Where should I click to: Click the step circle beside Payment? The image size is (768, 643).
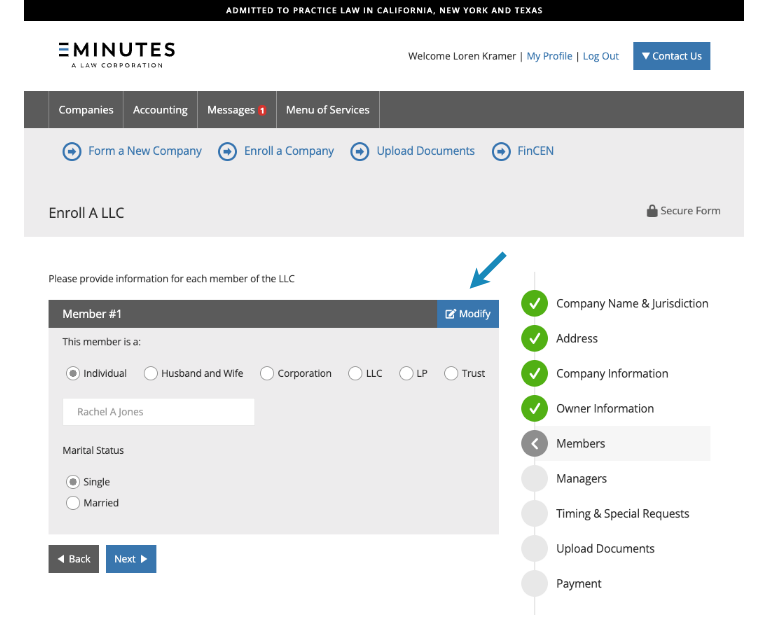coord(534,584)
